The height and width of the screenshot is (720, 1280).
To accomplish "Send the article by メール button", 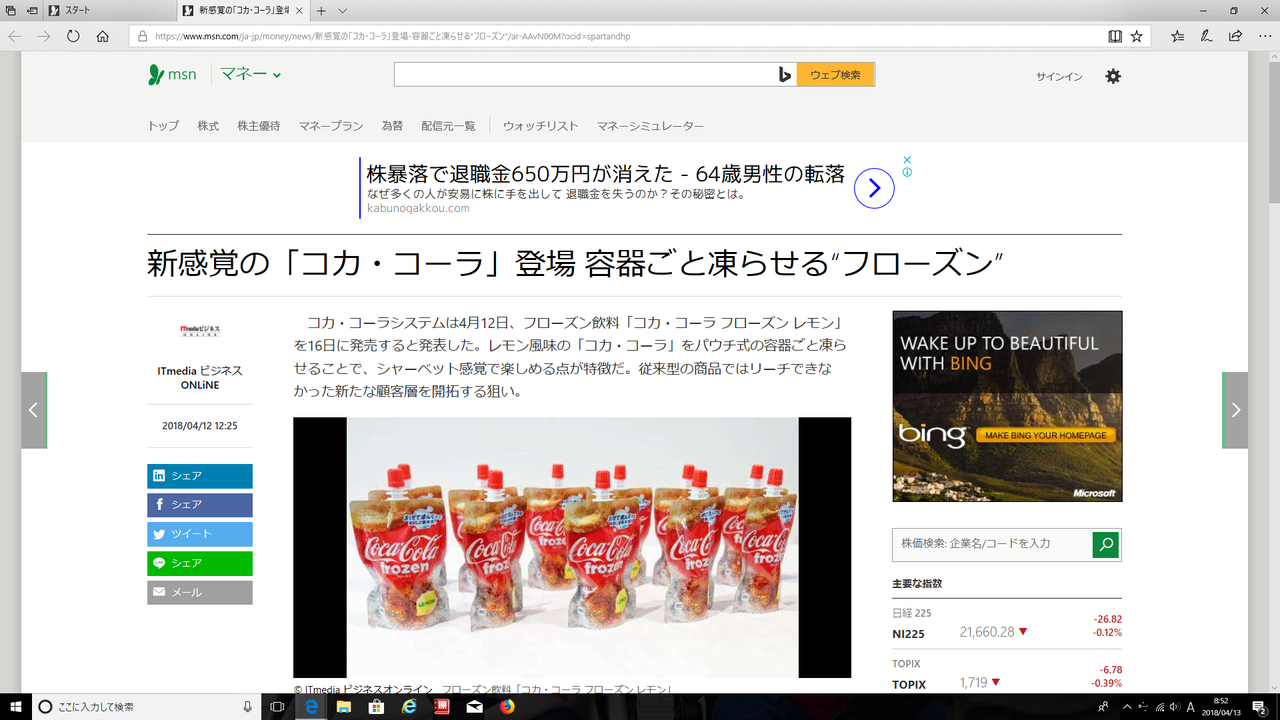I will point(200,592).
